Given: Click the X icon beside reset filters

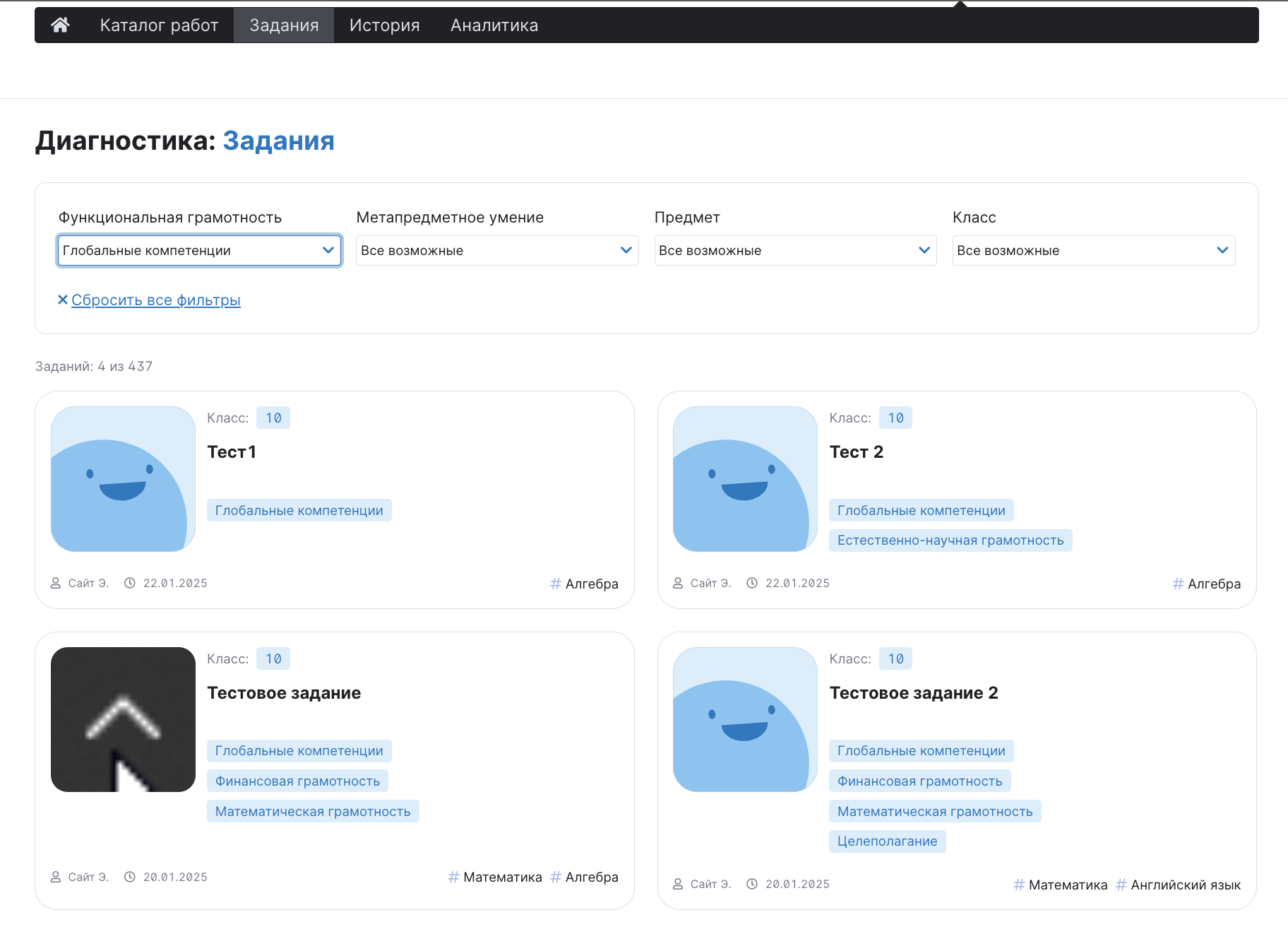Looking at the screenshot, I should point(63,300).
